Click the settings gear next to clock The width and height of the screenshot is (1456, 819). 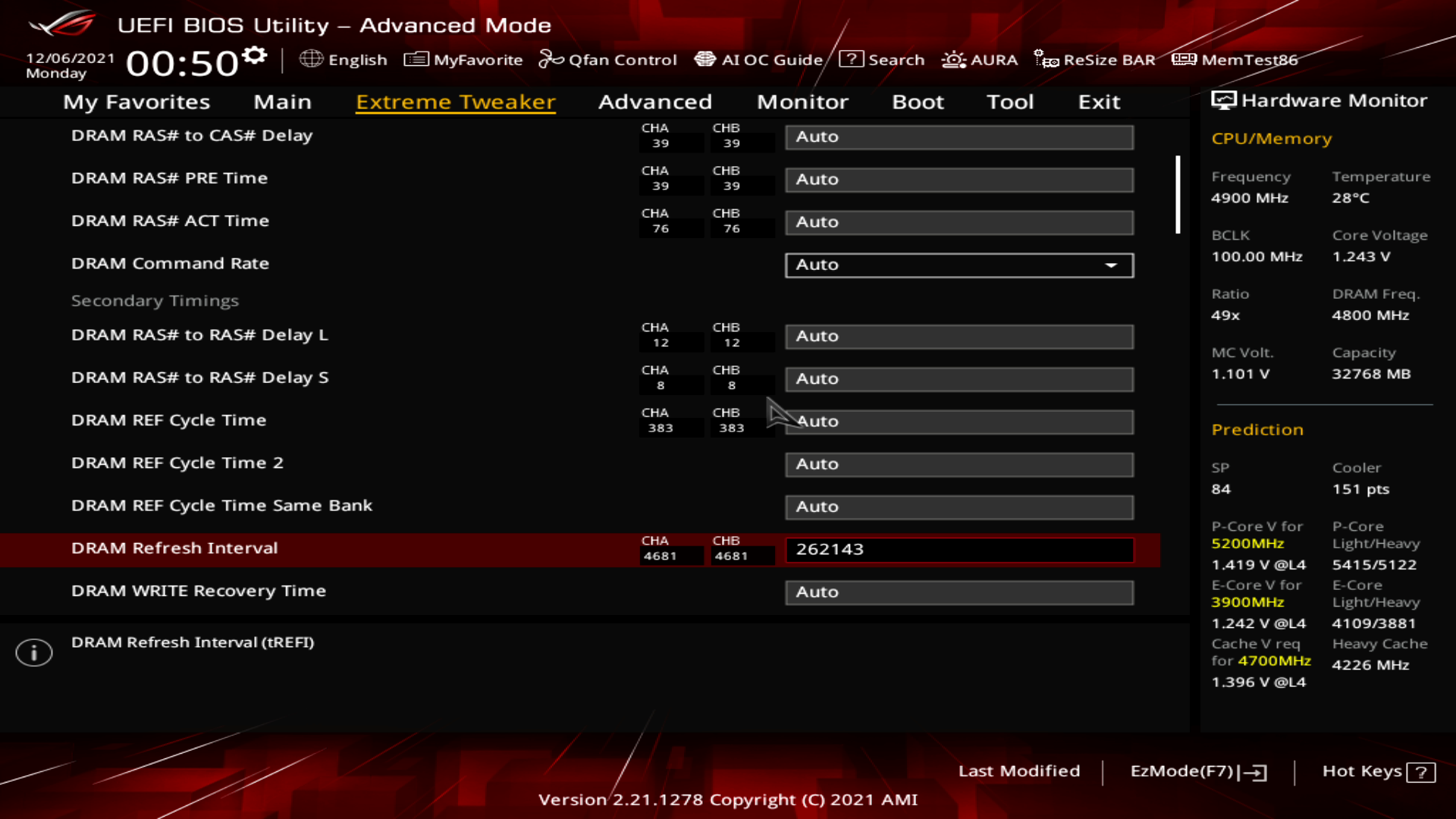point(255,55)
